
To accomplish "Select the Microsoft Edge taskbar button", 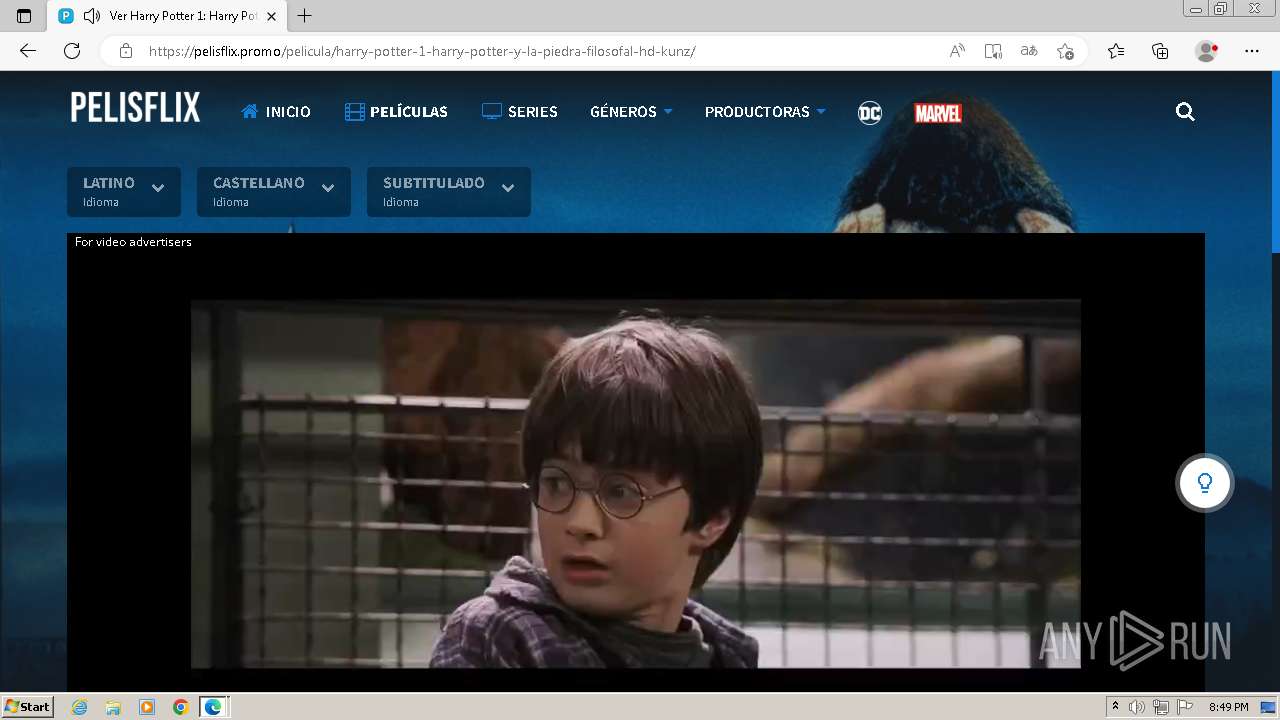I will tap(213, 707).
